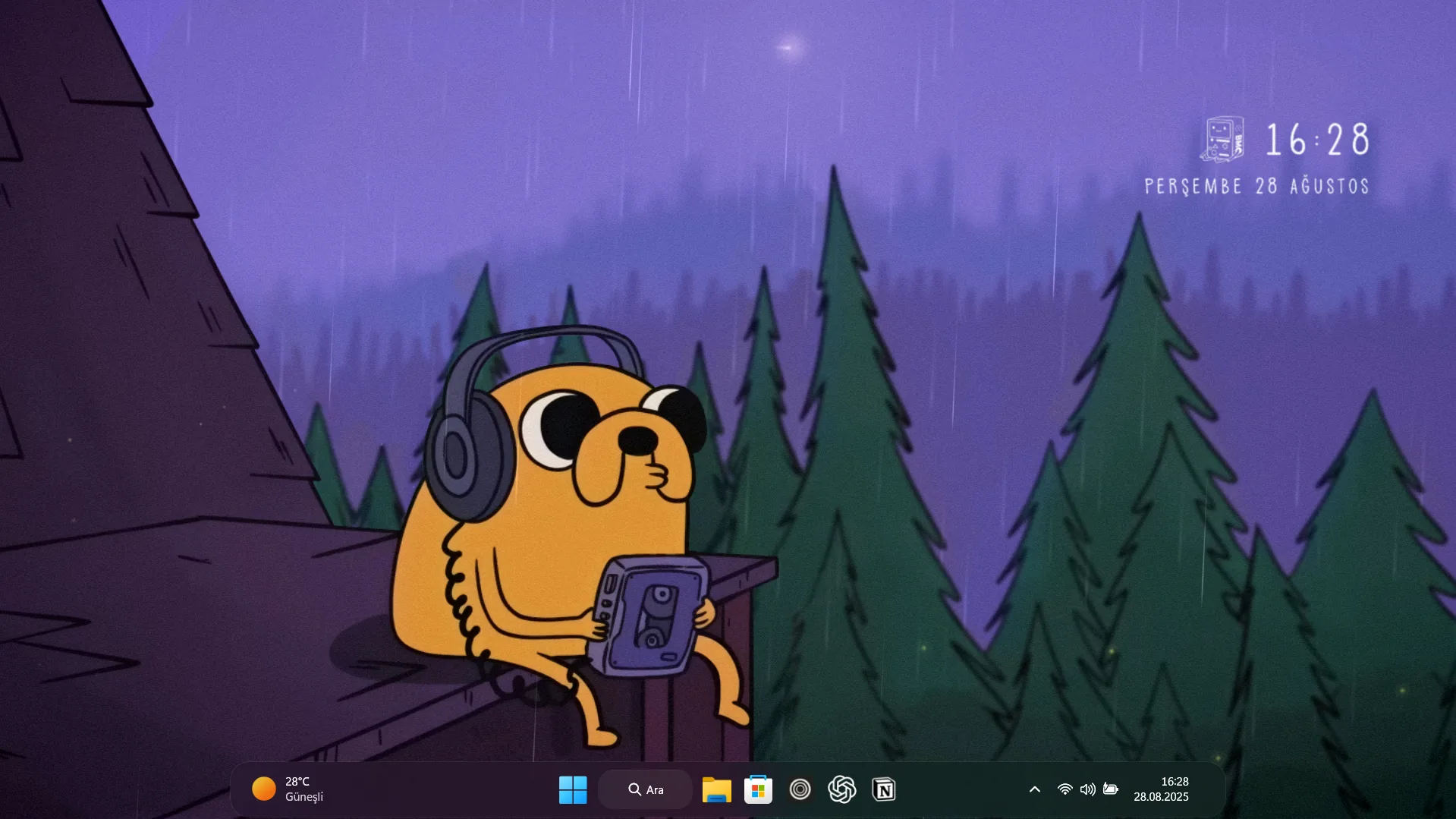Open the concentric-circle app on the taskbar

[x=800, y=789]
